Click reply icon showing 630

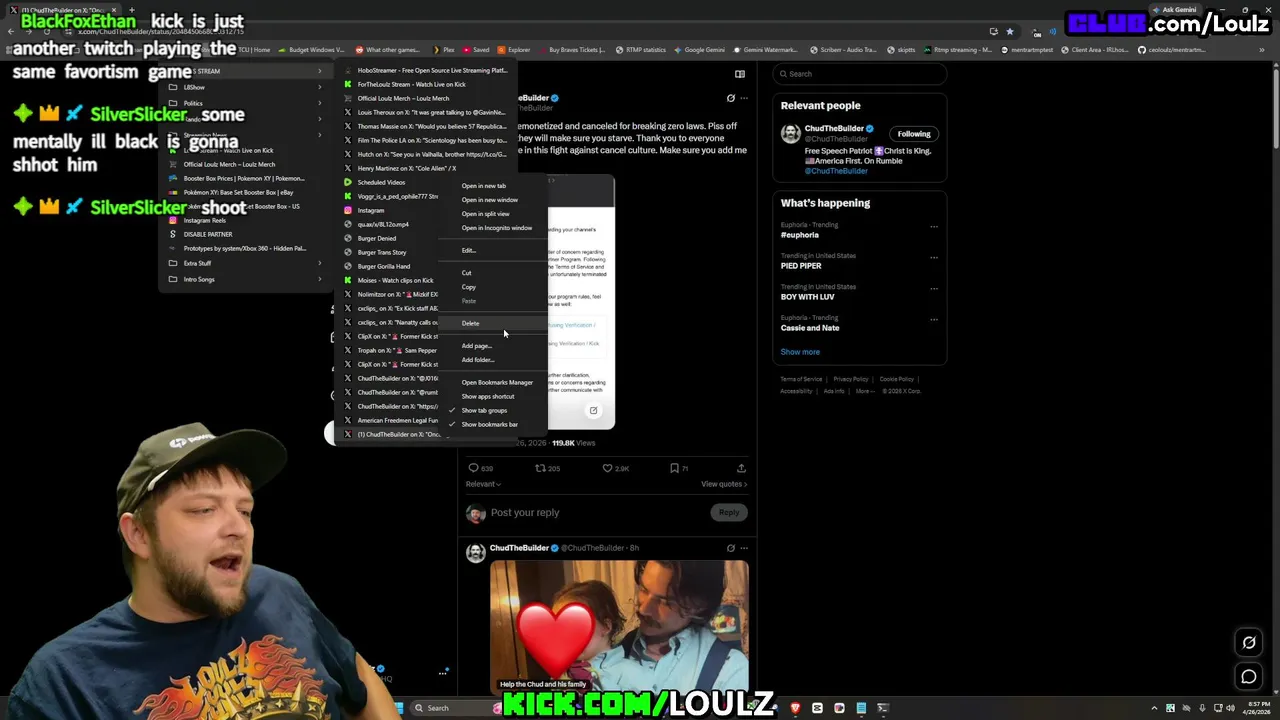pyautogui.click(x=481, y=468)
